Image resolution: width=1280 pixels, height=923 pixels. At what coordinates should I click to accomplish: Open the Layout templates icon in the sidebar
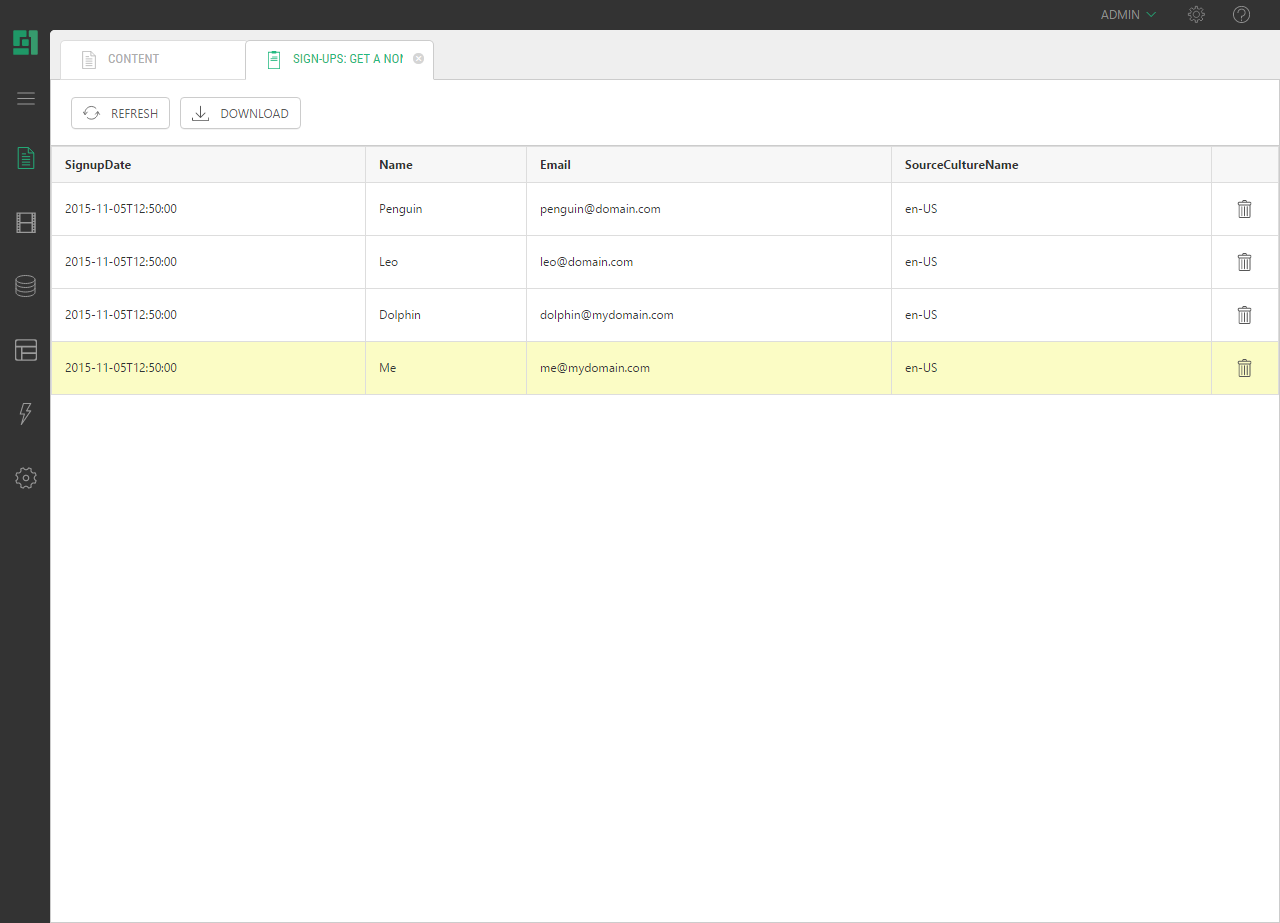[26, 350]
